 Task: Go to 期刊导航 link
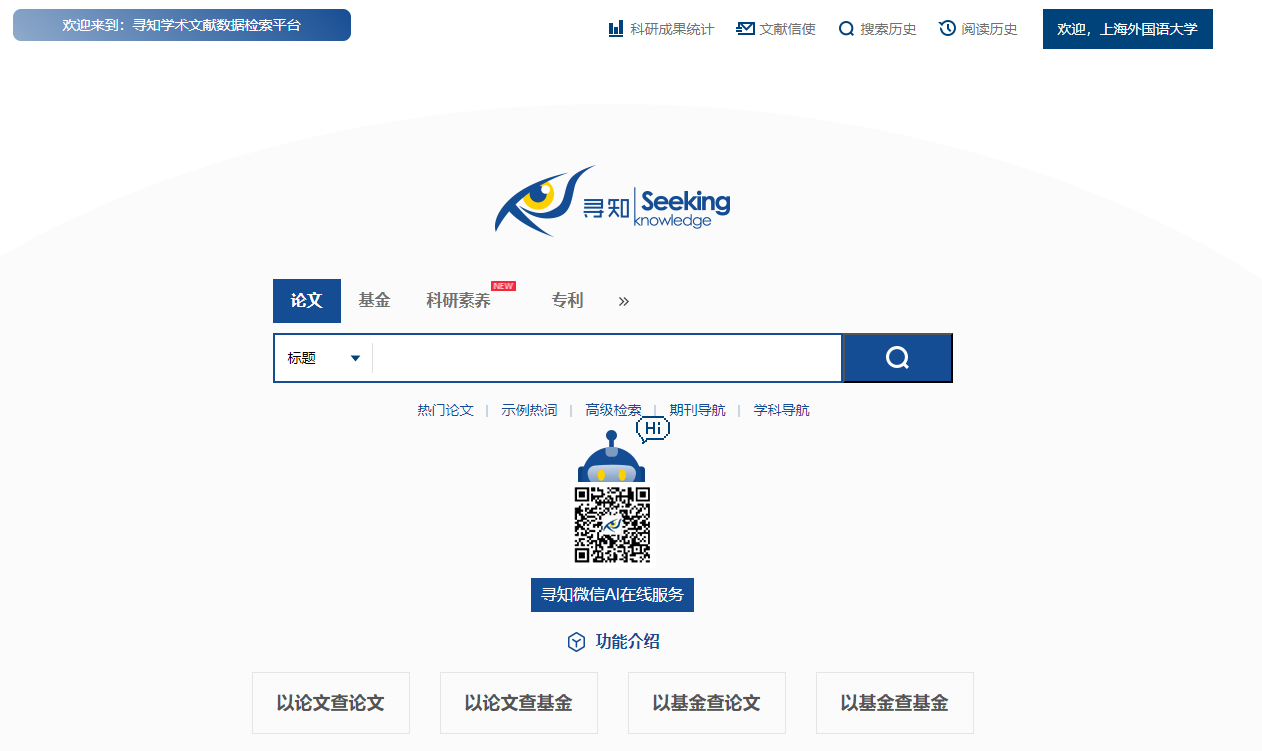coord(697,410)
